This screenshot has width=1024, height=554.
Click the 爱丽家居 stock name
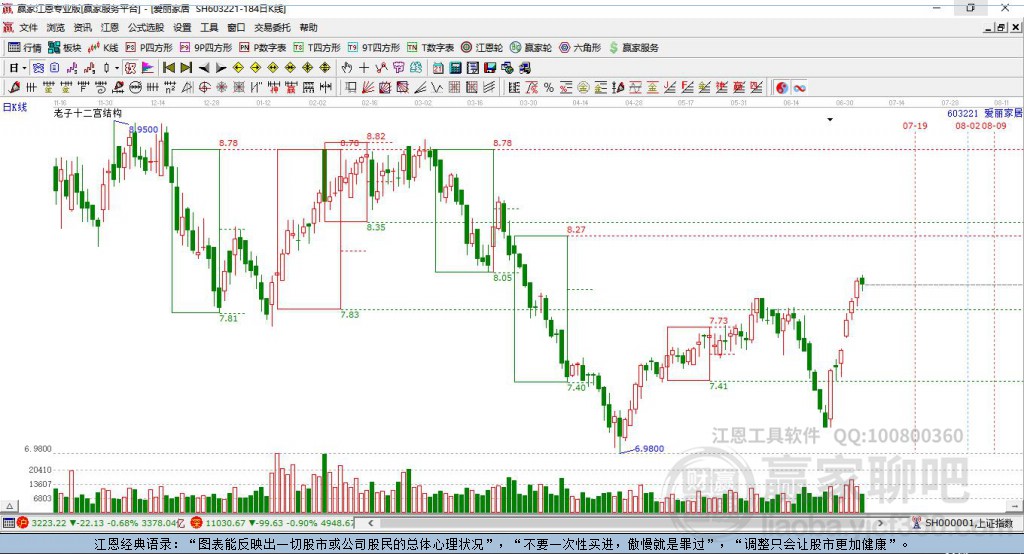point(1003,113)
